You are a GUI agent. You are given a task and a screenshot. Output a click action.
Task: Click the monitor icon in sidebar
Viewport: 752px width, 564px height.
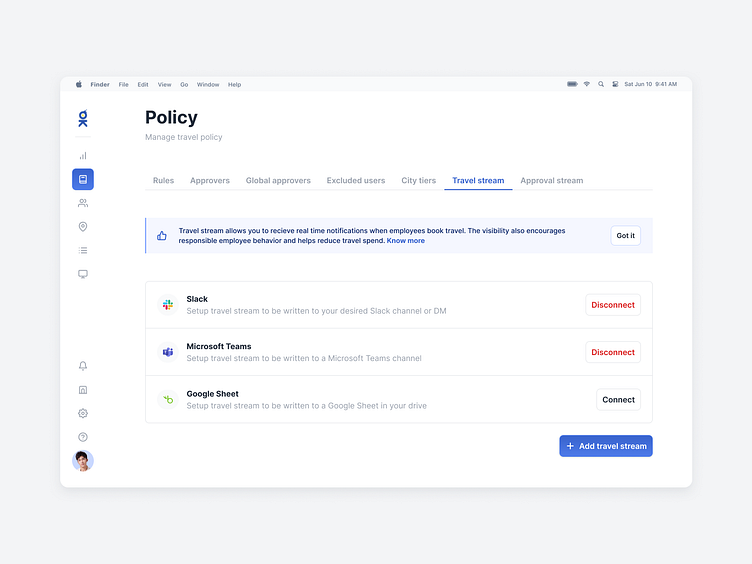(83, 274)
